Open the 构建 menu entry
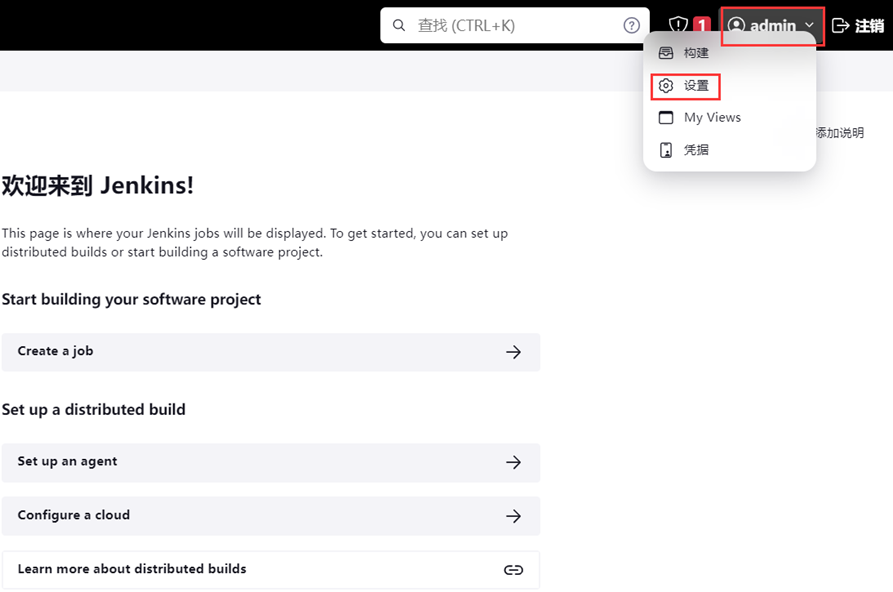Image resolution: width=893 pixels, height=592 pixels. pos(730,53)
